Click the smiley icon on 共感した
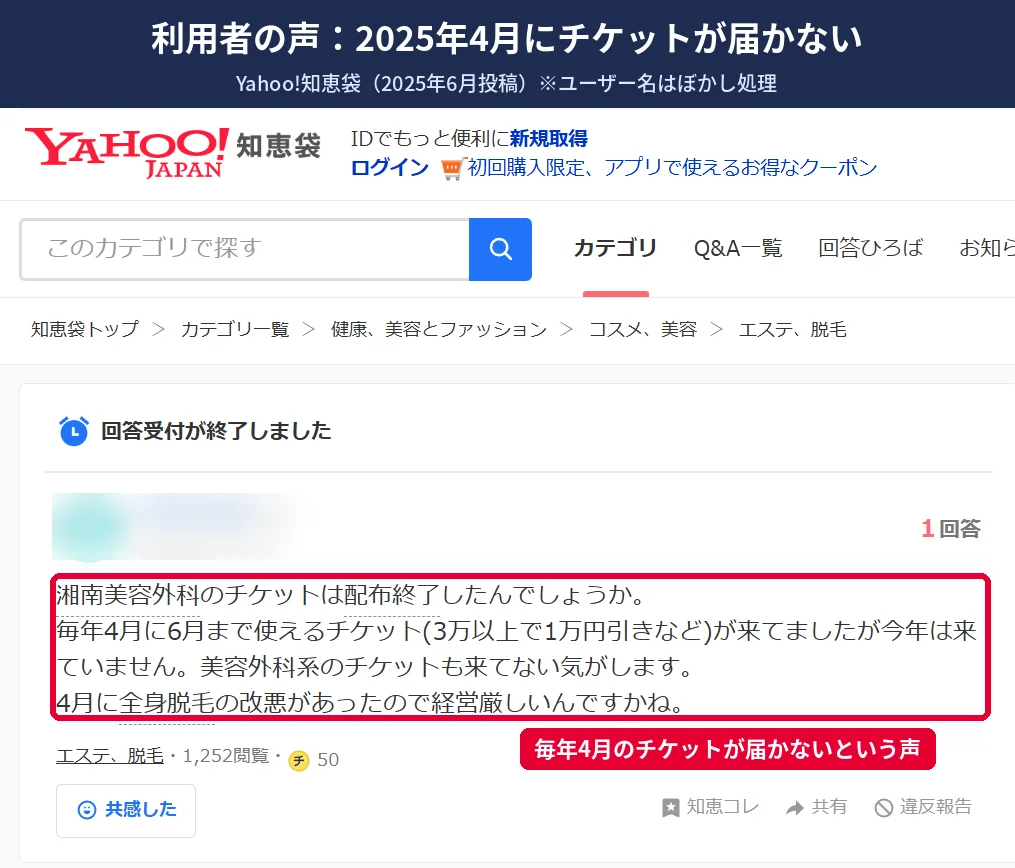This screenshot has width=1015, height=868. 87,810
